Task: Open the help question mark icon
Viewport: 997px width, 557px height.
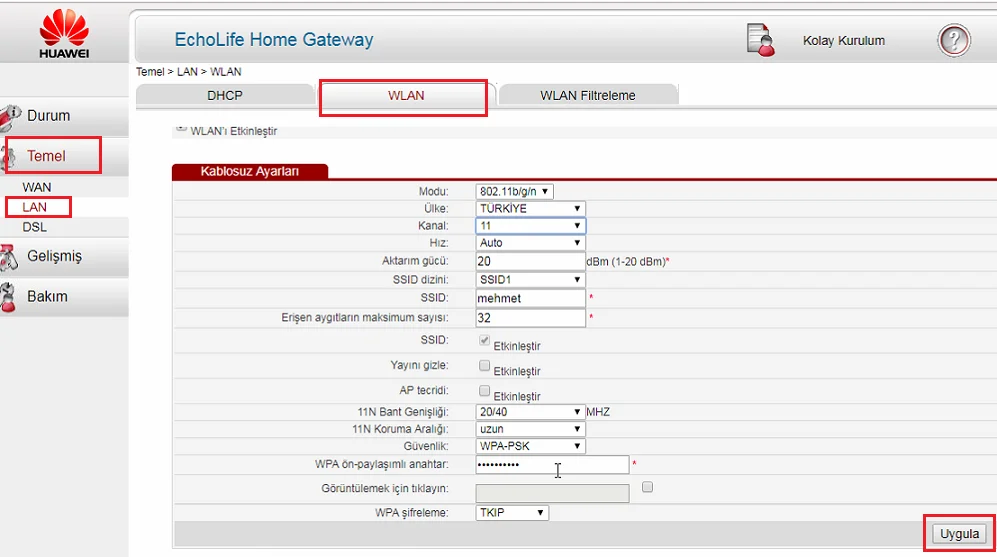Action: tap(954, 41)
